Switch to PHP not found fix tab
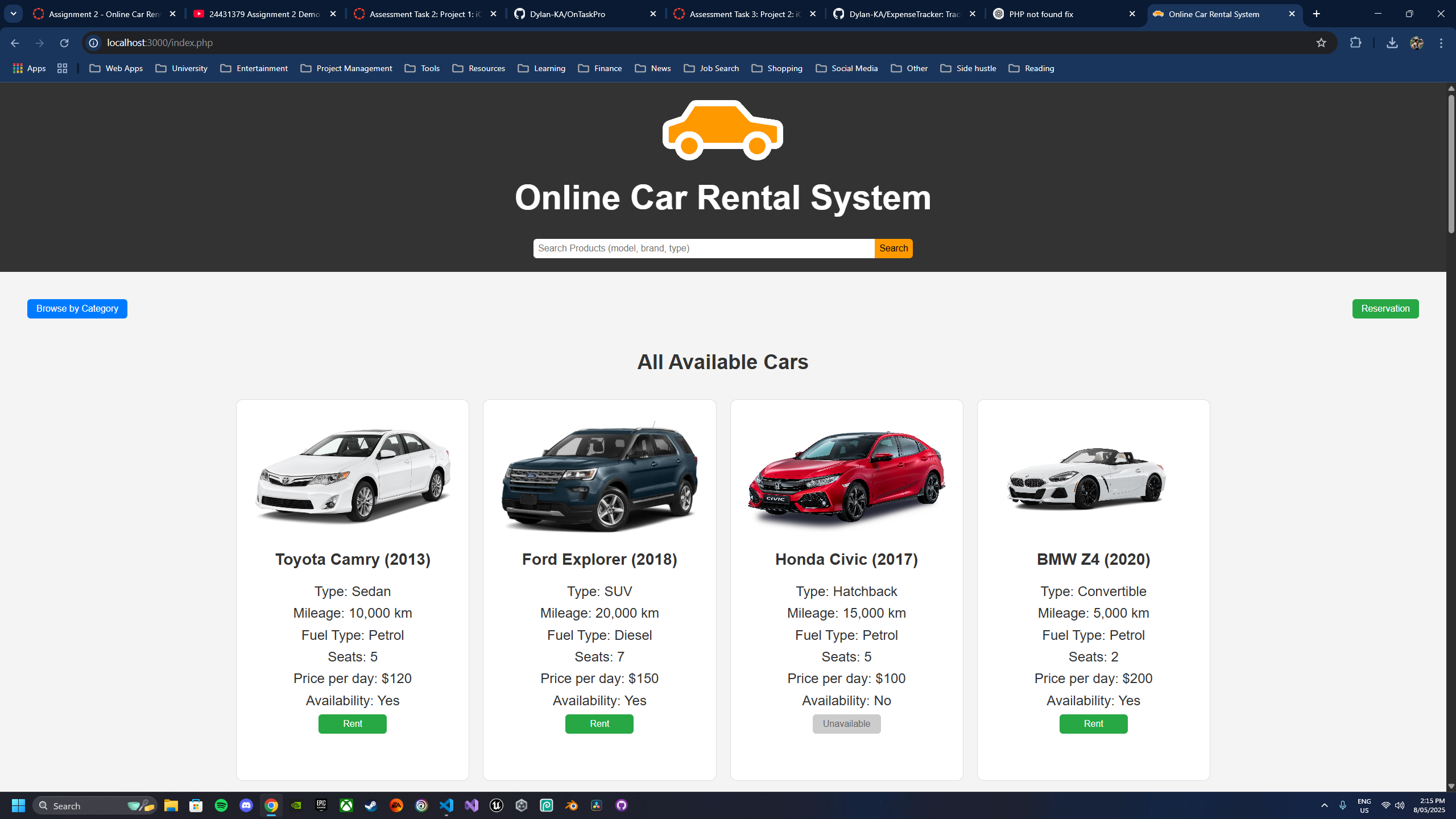This screenshot has width=1456, height=819. [1064, 14]
